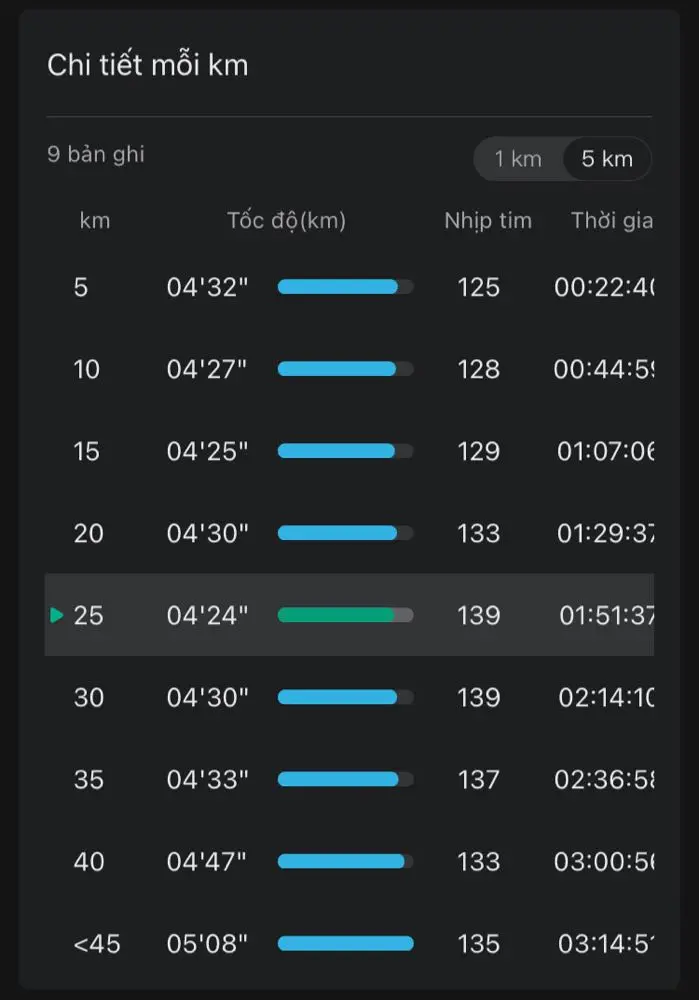Select the 5 km row with pace 04'32"
The width and height of the screenshot is (699, 1000).
pos(350,287)
